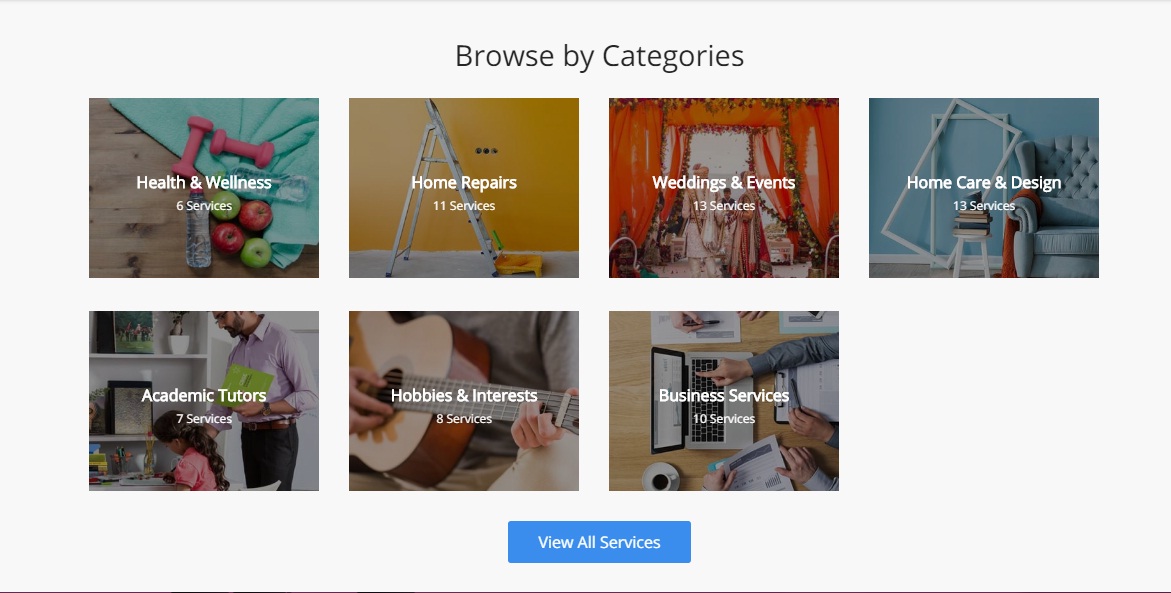Image resolution: width=1171 pixels, height=593 pixels.
Task: Click the Academic Tutors title link
Action: (x=204, y=395)
